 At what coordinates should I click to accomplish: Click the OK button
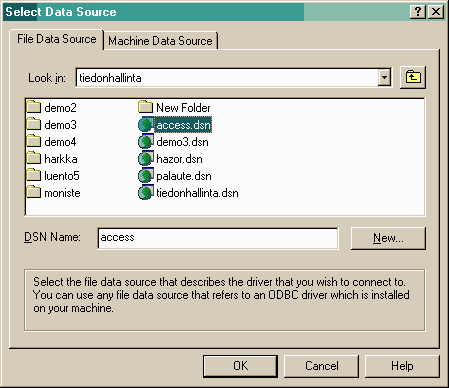(240, 366)
